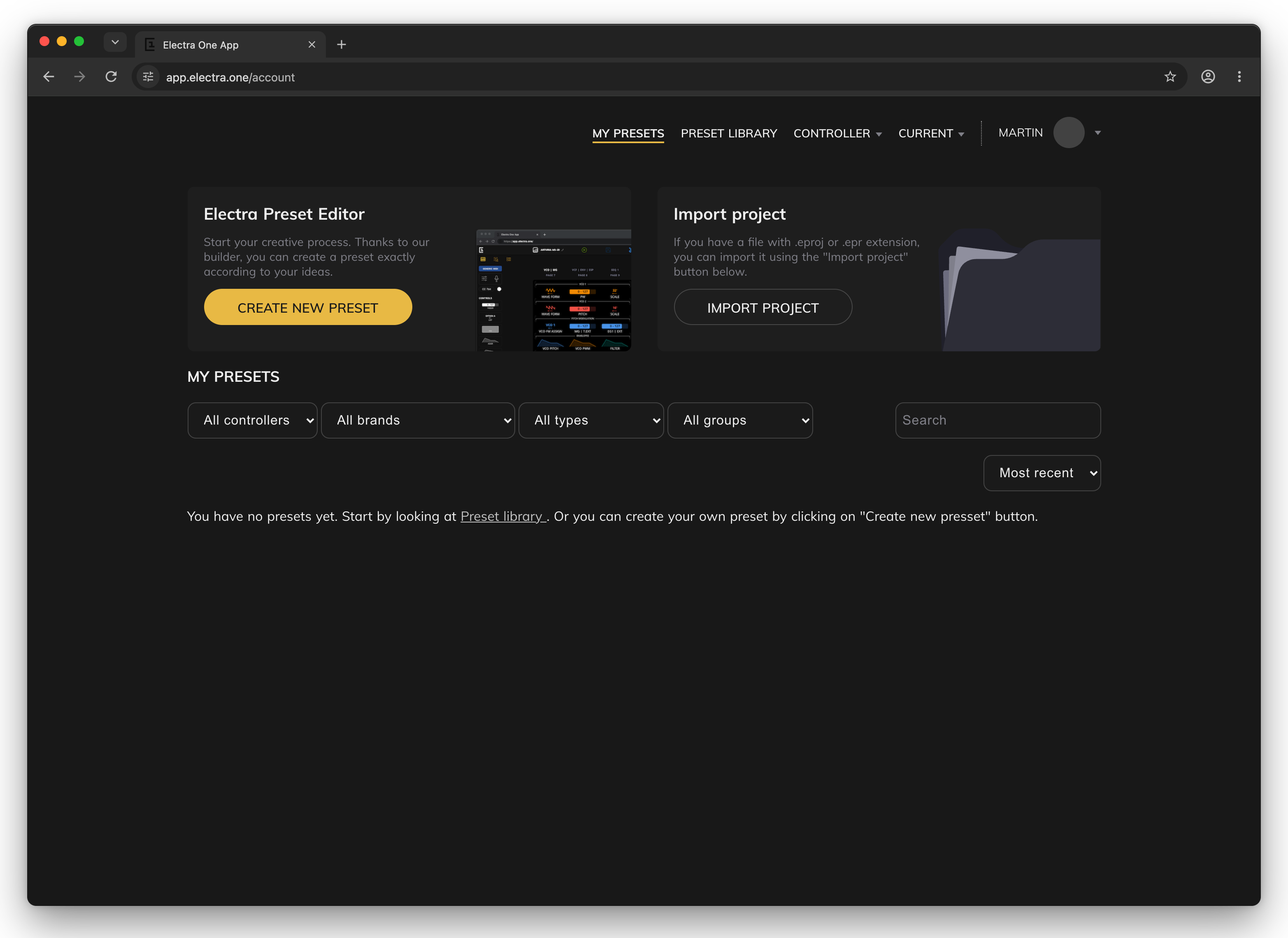
Task: Expand the CURRENT menu
Action: point(931,133)
